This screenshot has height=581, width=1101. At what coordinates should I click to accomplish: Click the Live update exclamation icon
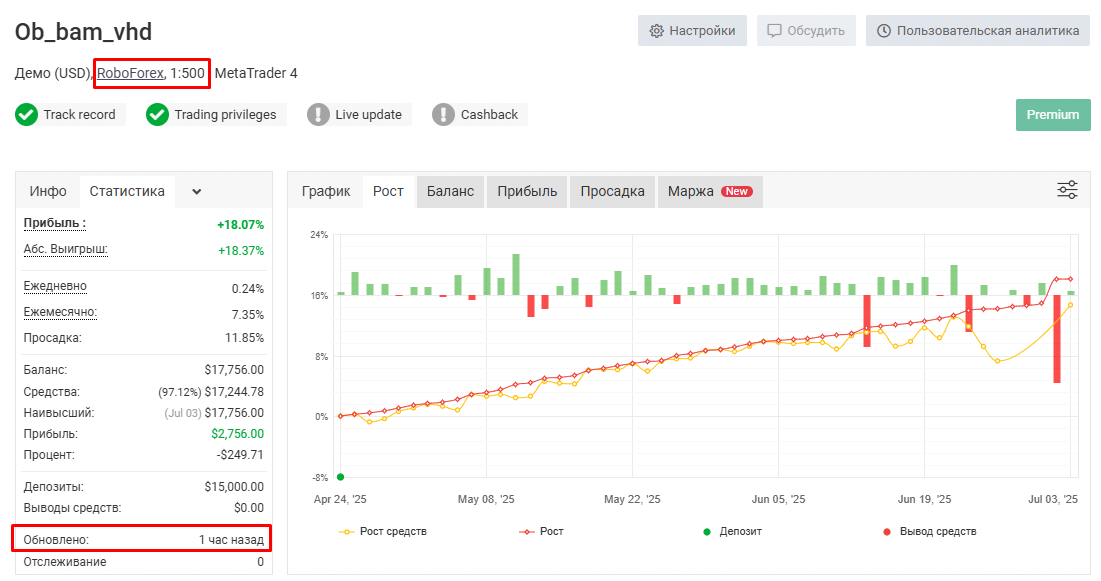point(318,115)
